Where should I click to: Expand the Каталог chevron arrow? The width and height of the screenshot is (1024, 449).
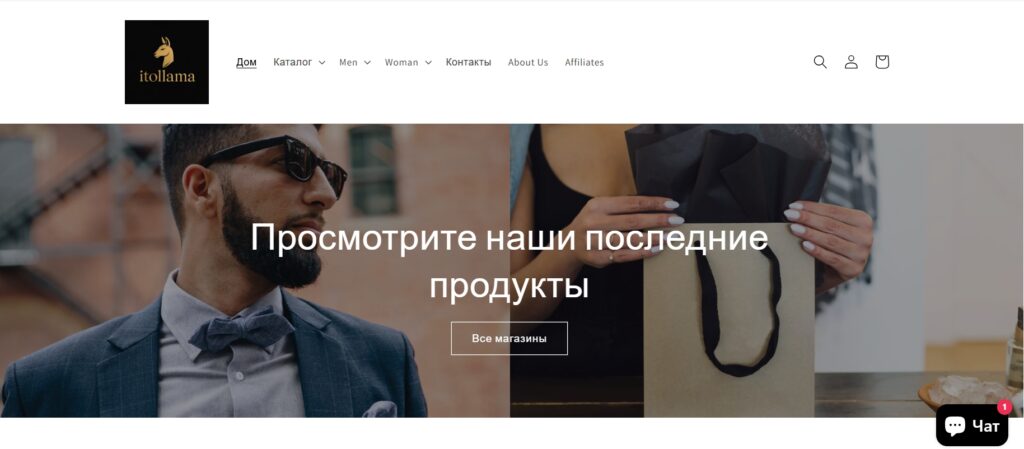click(x=321, y=63)
